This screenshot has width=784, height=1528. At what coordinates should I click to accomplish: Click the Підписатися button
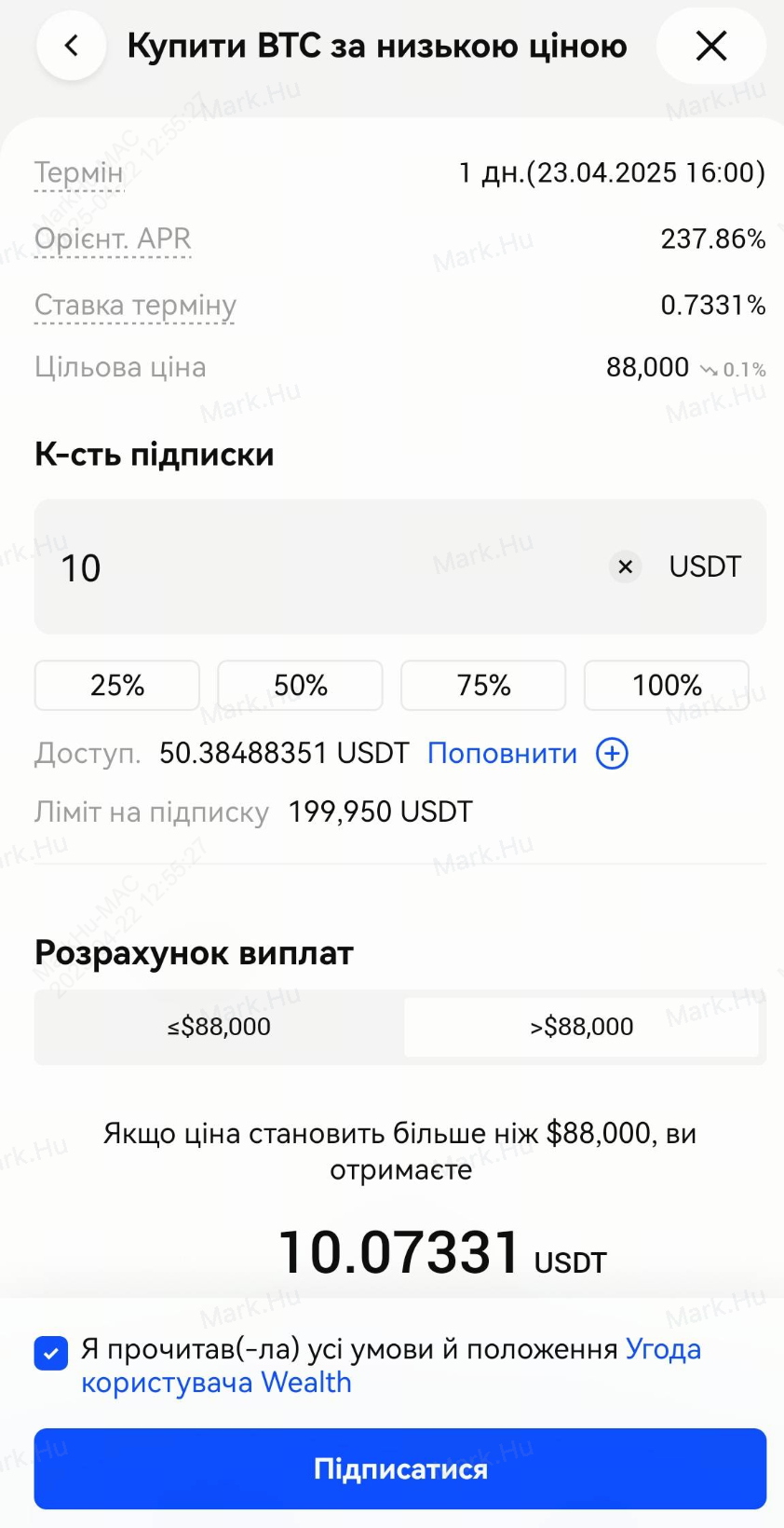(400, 1469)
